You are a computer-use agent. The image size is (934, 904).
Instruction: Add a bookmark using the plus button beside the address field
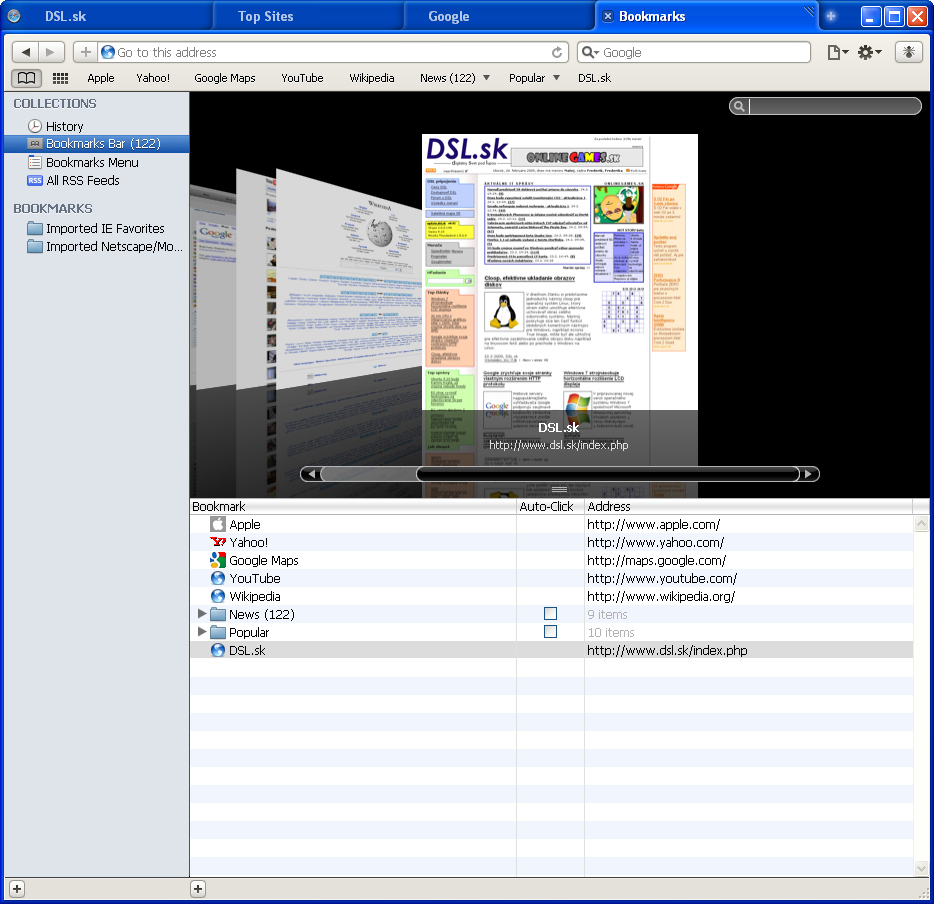(86, 52)
